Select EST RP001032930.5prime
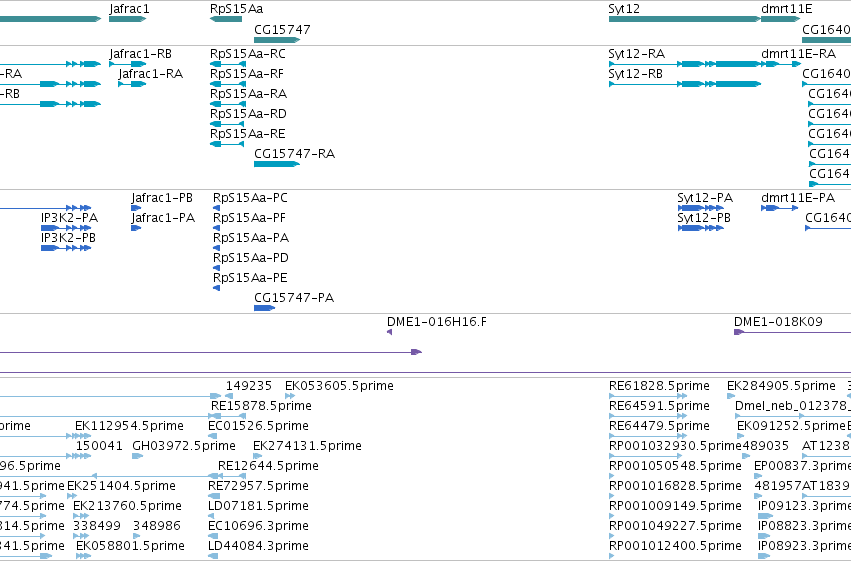851x561 pixels. click(x=675, y=447)
